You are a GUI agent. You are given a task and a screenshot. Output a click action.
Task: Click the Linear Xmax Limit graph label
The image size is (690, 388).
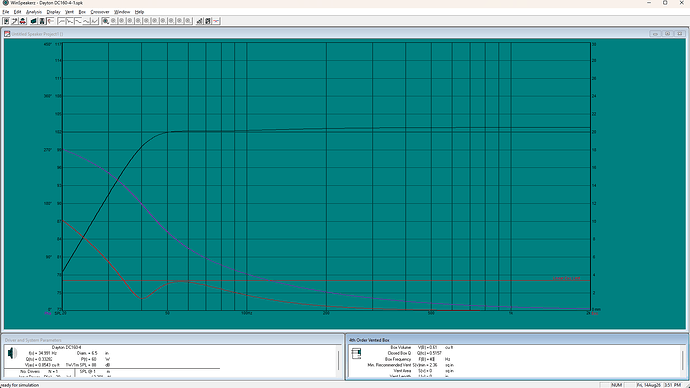(x=567, y=278)
